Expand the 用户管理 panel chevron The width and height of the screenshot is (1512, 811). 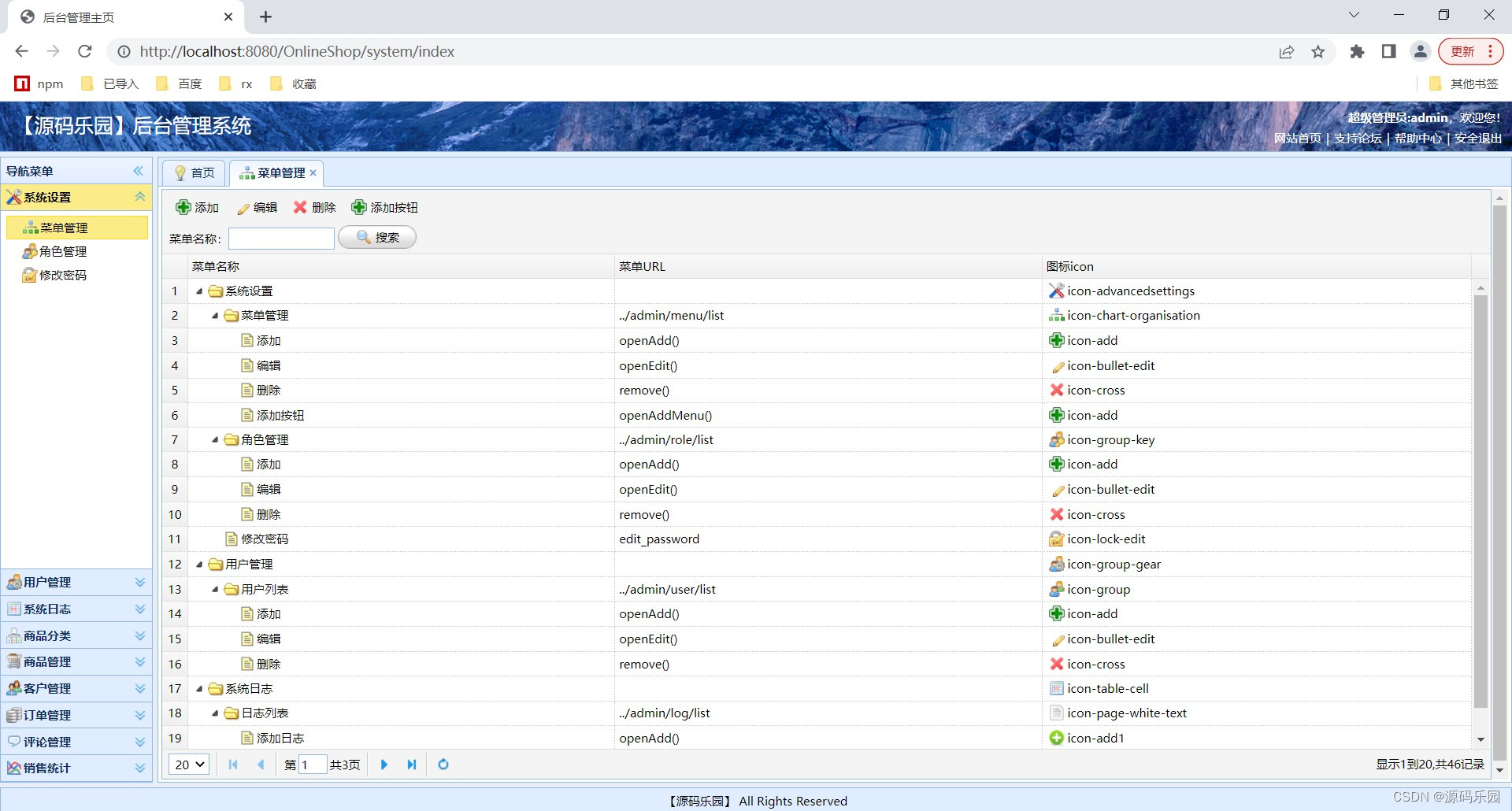point(140,582)
